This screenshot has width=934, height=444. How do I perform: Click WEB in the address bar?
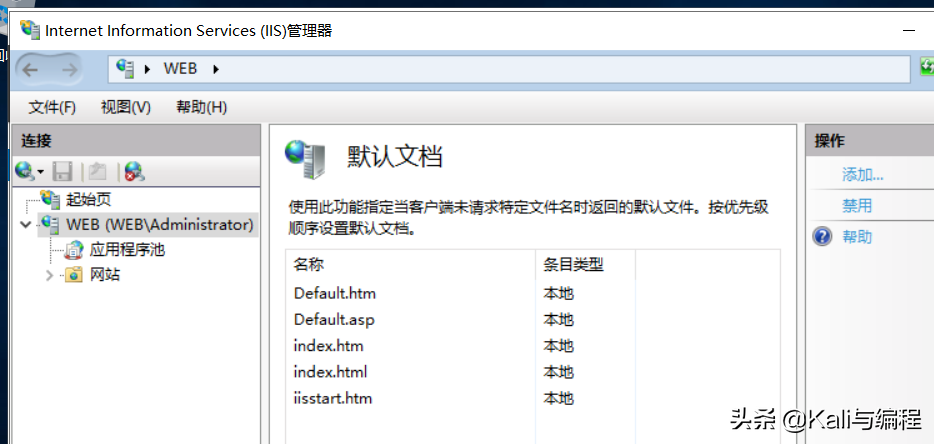click(x=180, y=69)
